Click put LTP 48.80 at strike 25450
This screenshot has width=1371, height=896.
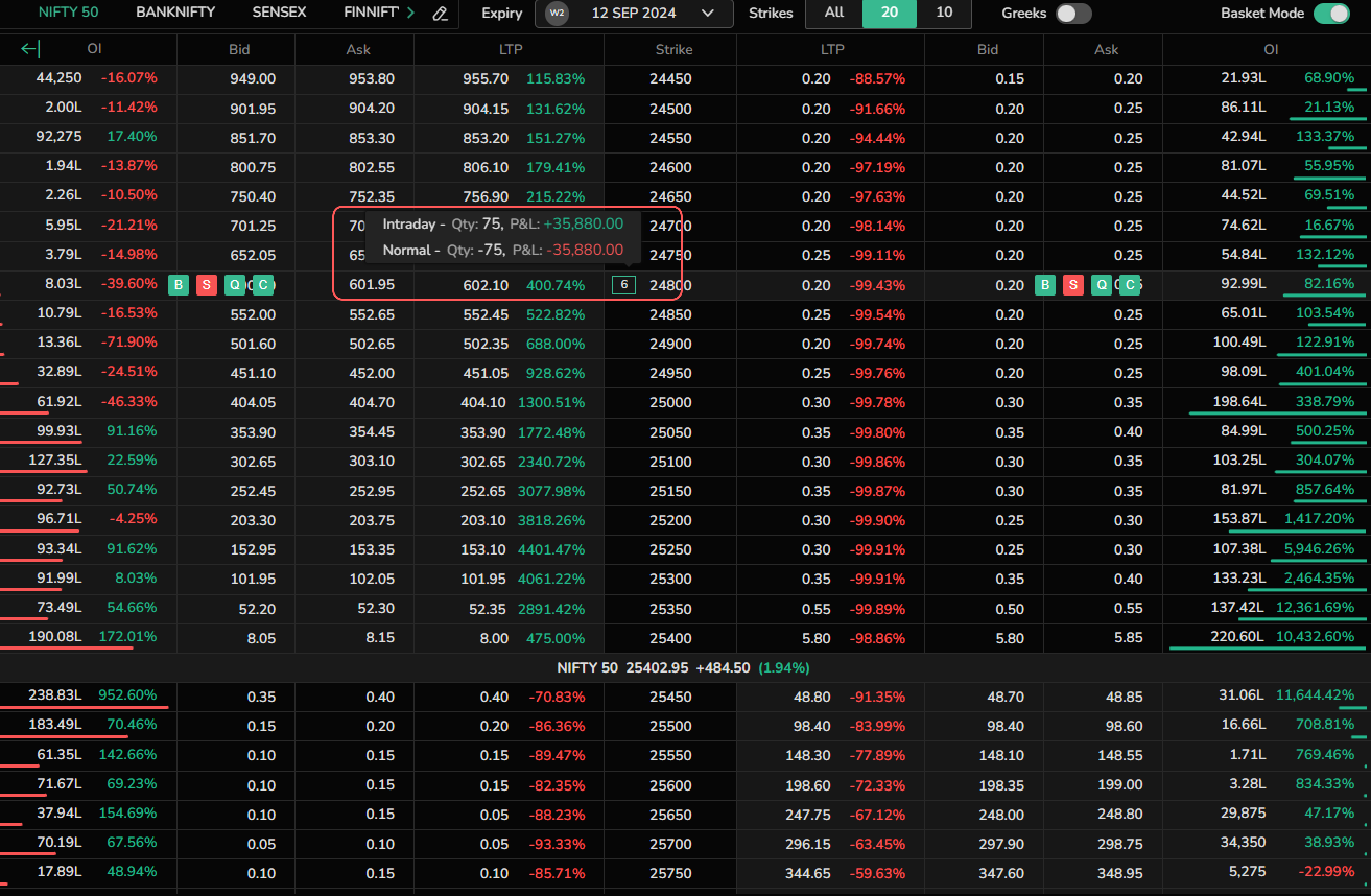tap(812, 697)
